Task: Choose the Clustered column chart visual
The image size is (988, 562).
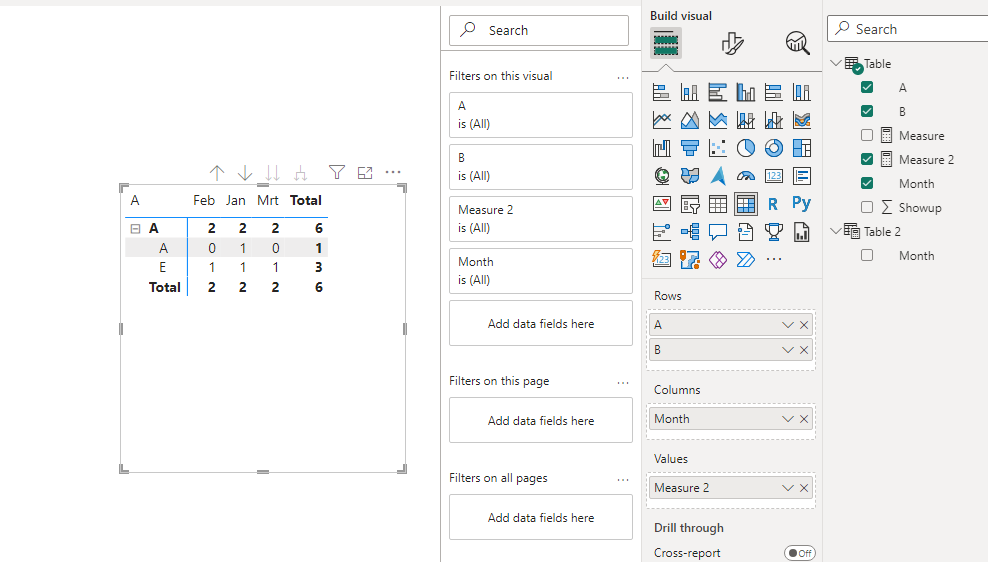Action: pos(746,93)
